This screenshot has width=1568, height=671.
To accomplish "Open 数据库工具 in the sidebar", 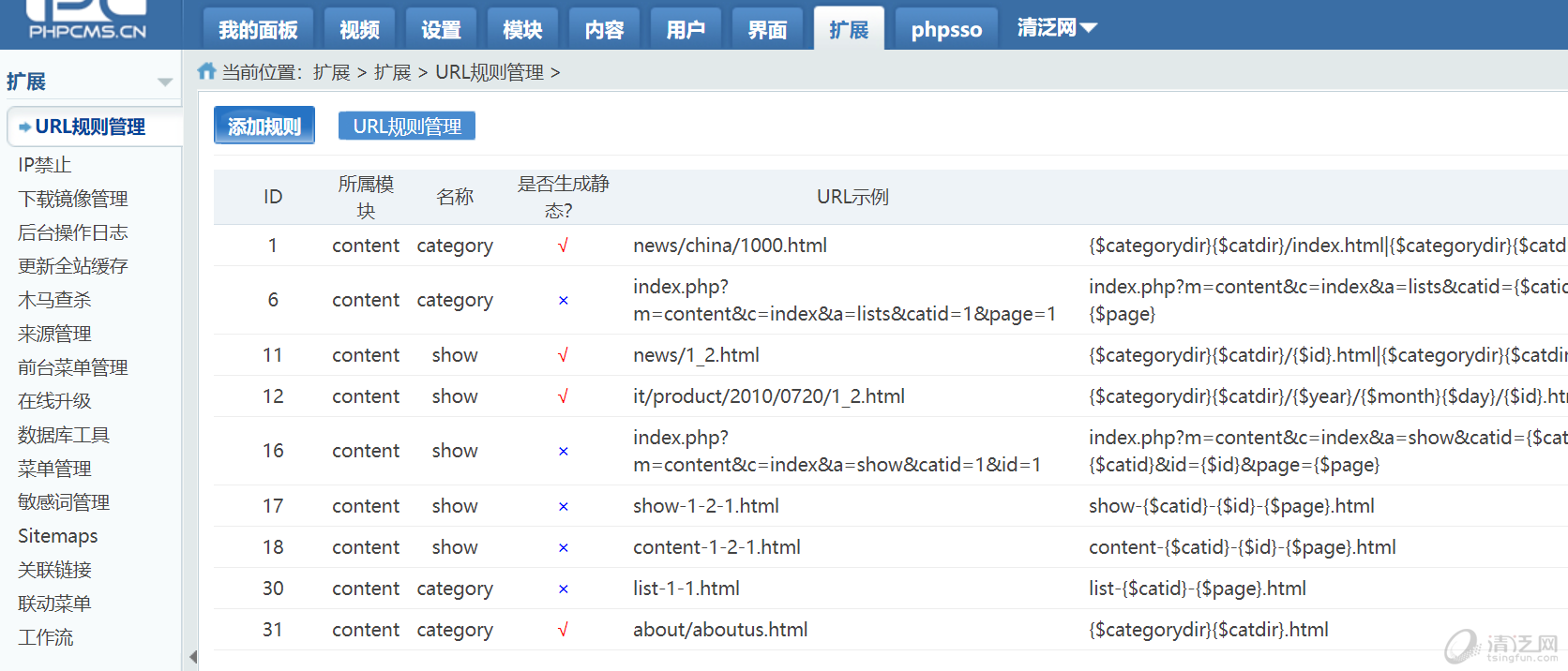I will pyautogui.click(x=64, y=435).
